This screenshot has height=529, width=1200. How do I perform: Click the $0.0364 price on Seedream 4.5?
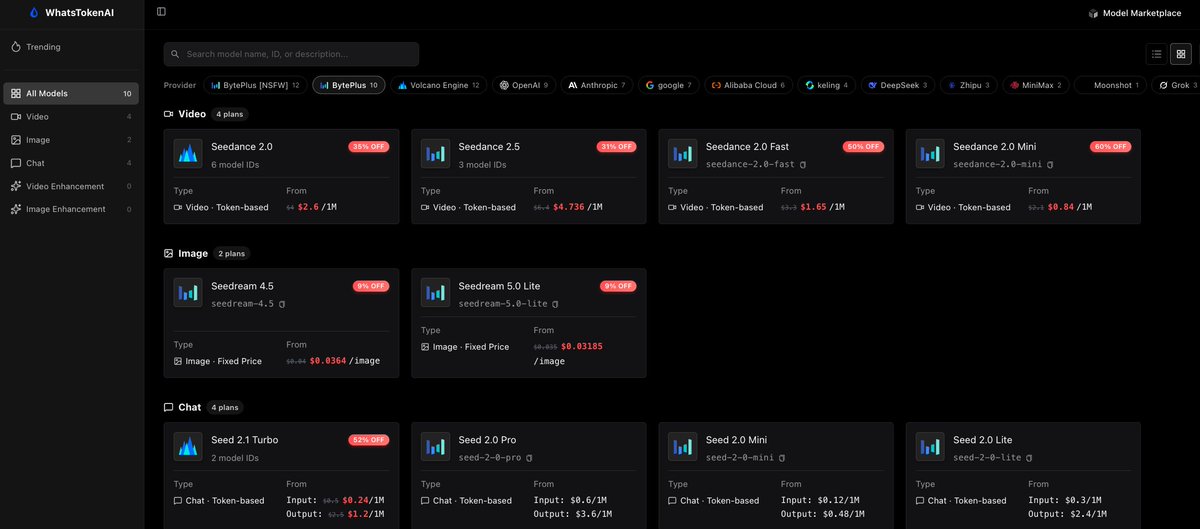(x=329, y=361)
